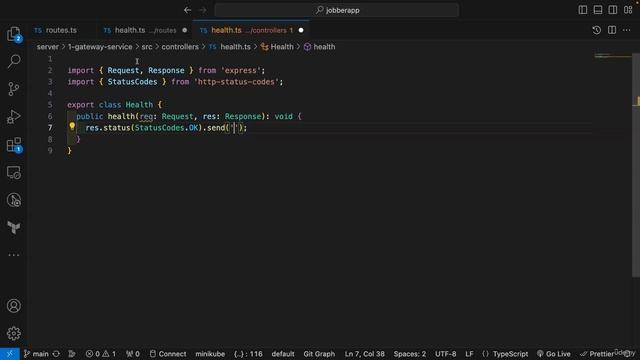
Task: Click the line number 5 in the gutter
Action: click(x=50, y=105)
